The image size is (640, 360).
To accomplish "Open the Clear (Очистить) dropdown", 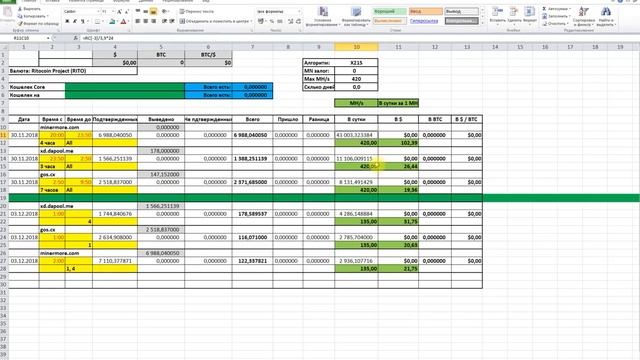I will click(555, 24).
